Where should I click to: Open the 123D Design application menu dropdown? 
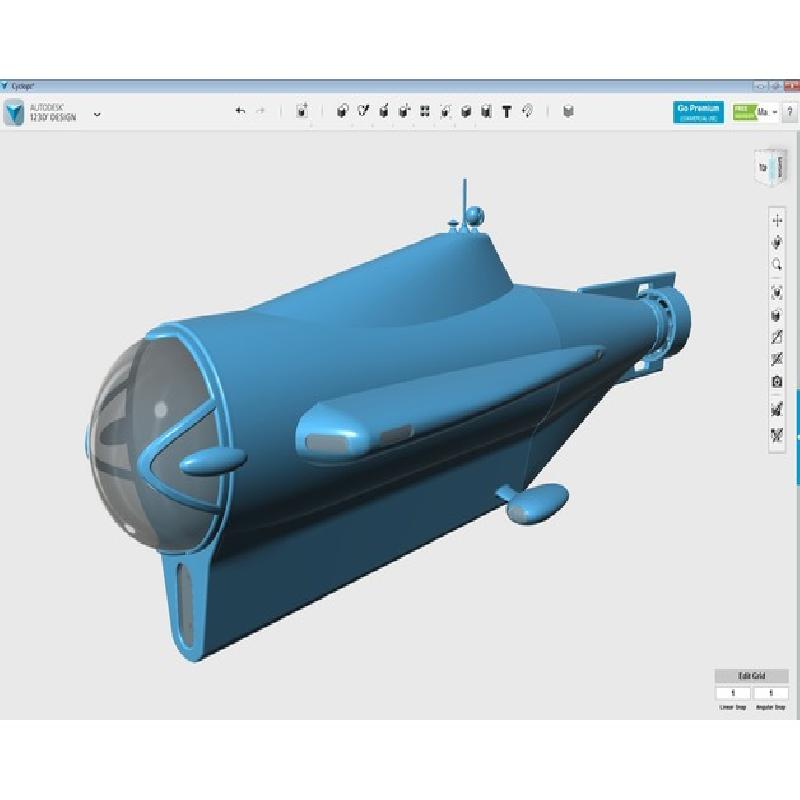click(x=97, y=113)
